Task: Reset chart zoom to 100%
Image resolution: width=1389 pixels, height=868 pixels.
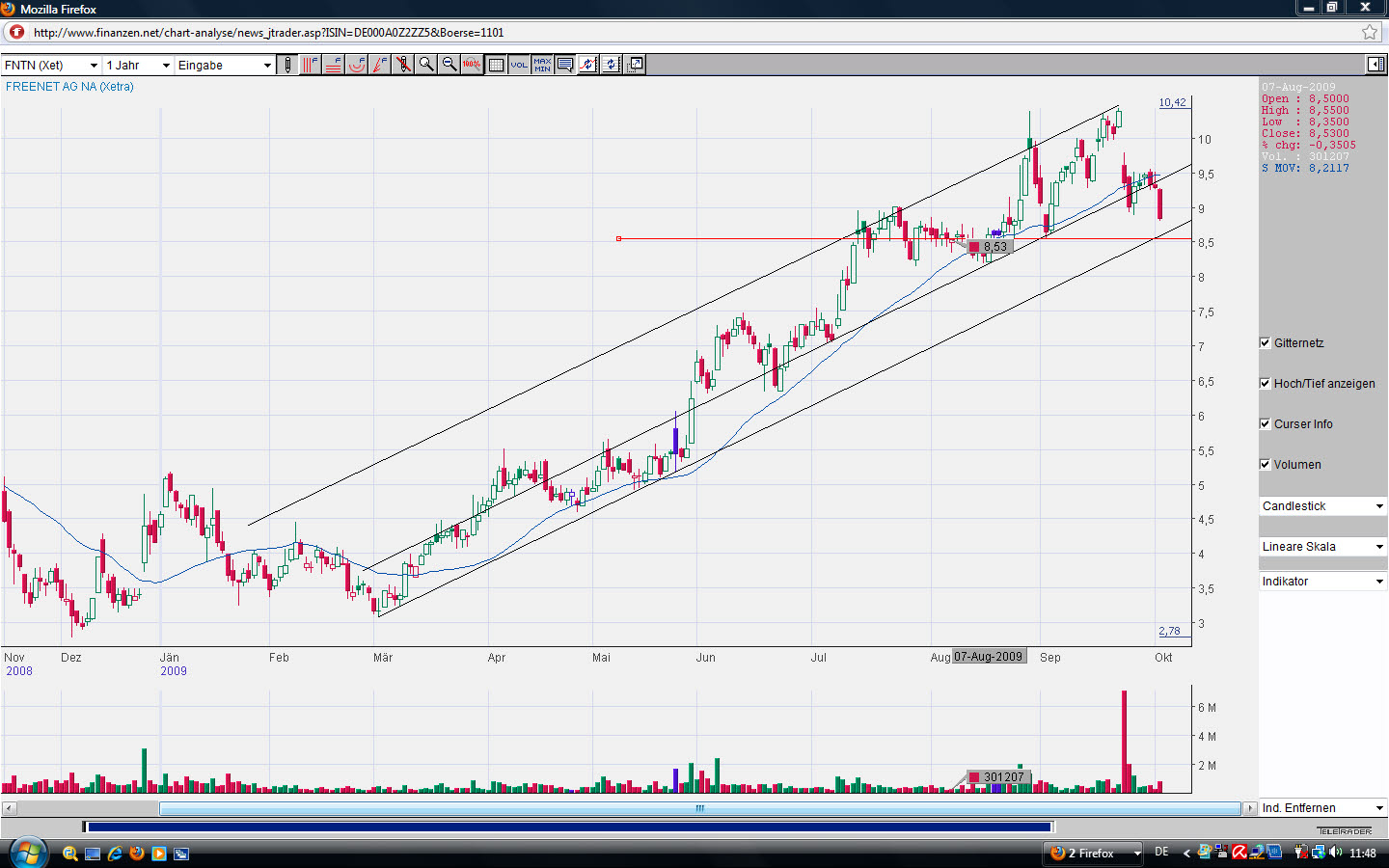Action: 472,65
